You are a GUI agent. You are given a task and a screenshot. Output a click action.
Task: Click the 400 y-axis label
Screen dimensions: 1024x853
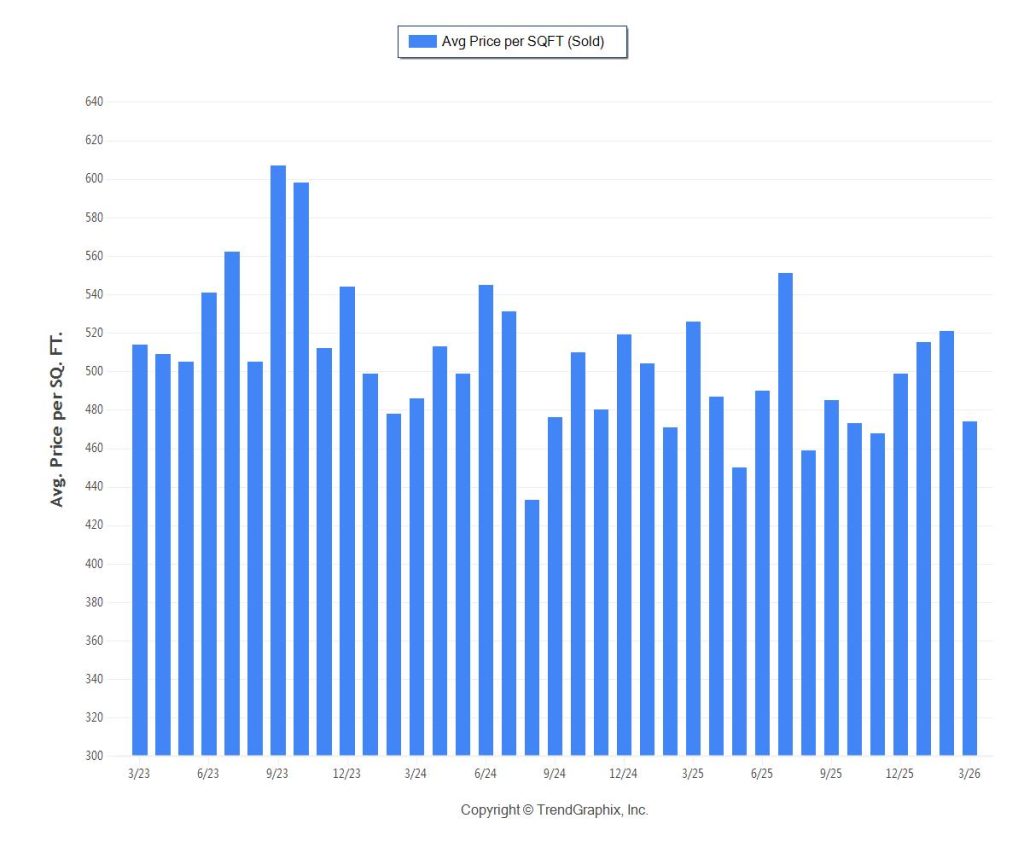point(94,564)
